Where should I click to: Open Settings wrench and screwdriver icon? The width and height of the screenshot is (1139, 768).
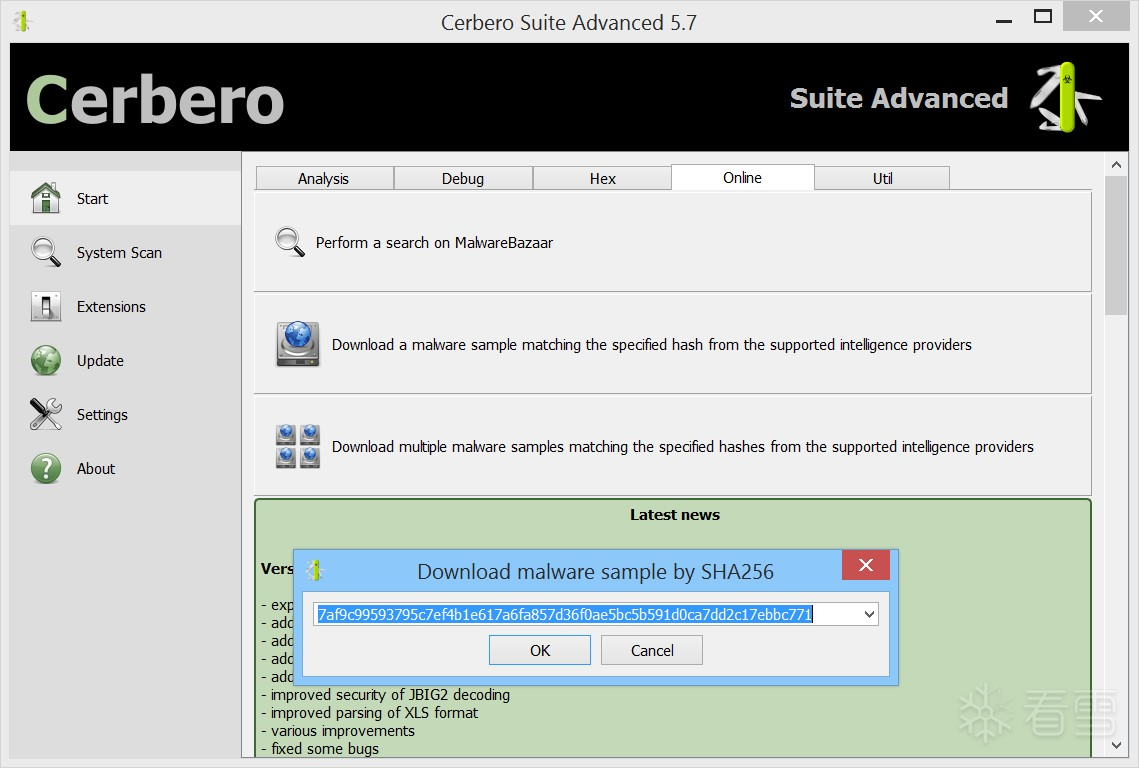[46, 414]
